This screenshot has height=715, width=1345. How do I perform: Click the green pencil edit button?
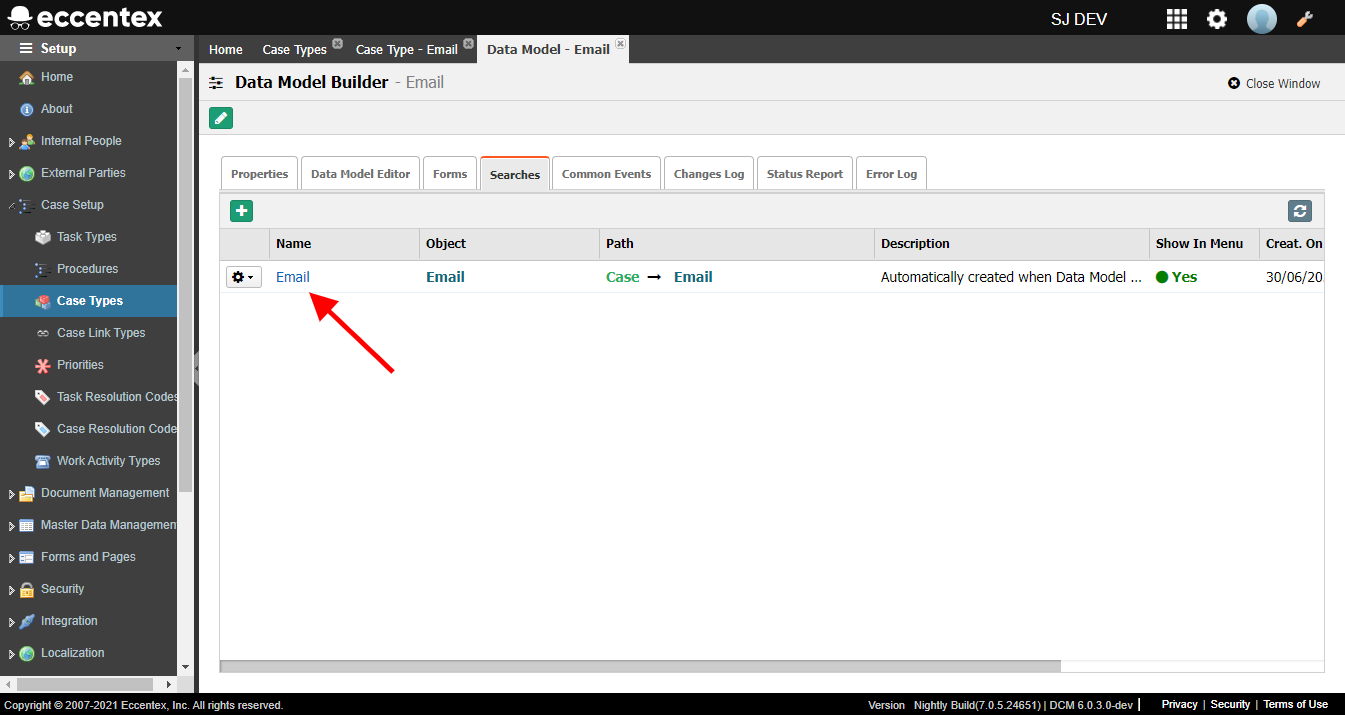pos(221,118)
